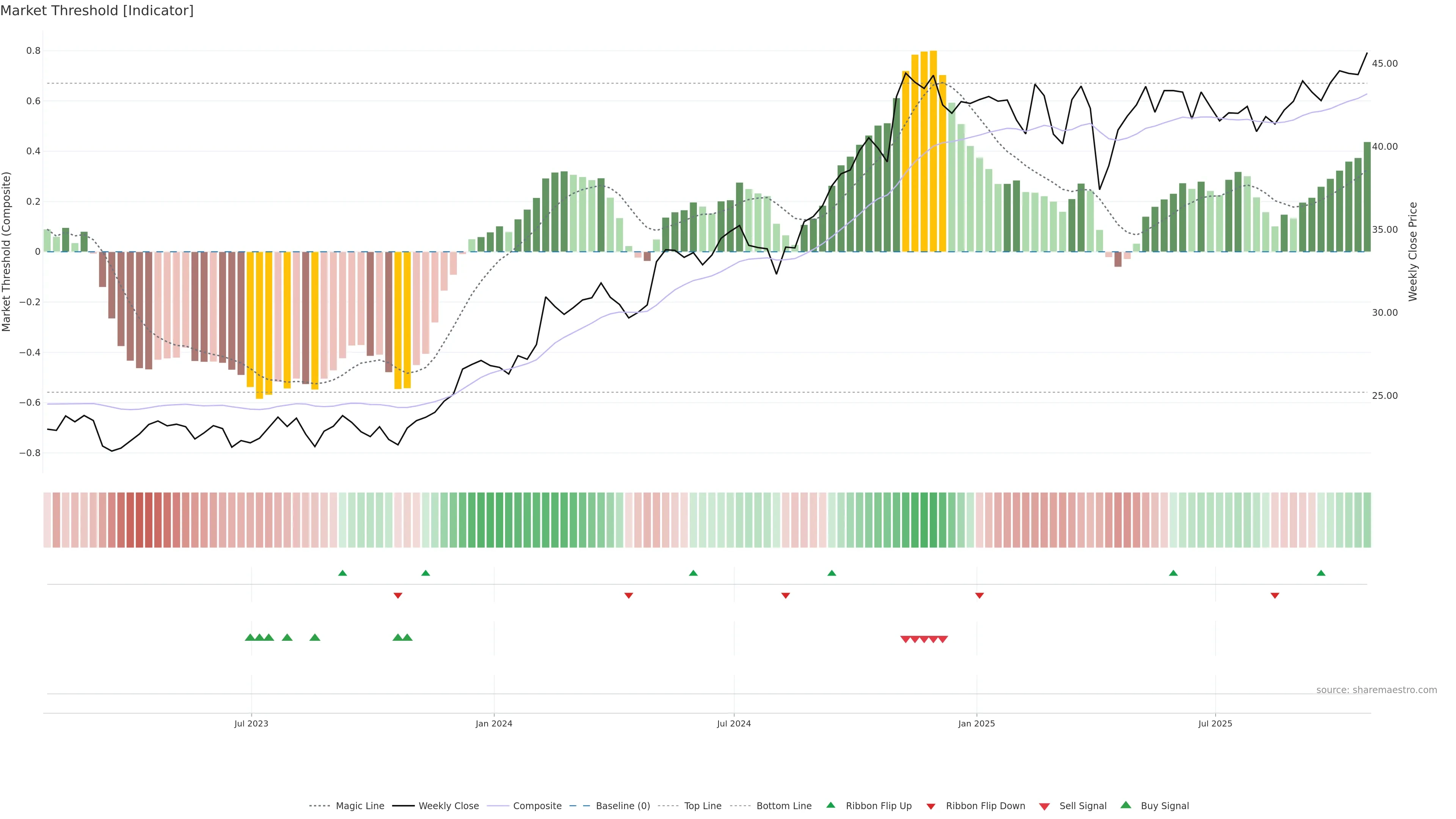Click the rightmost red Ribbon Flip Down marker
The height and width of the screenshot is (819, 1456).
coord(1274,596)
